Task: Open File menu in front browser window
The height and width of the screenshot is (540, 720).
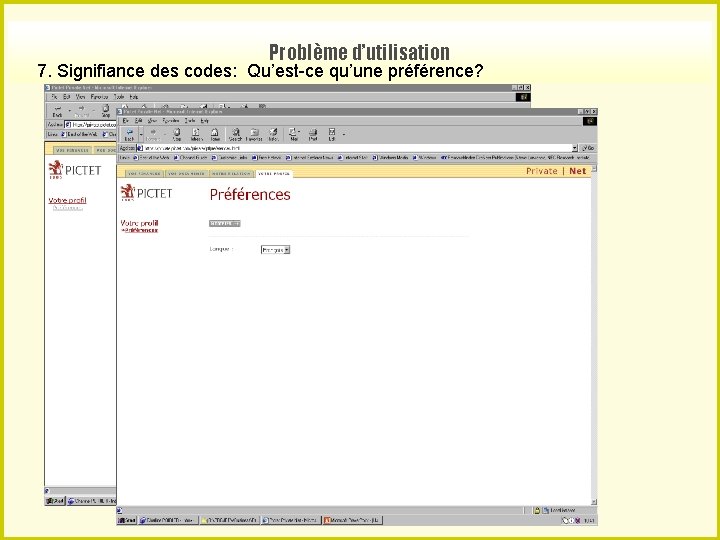Action: click(x=126, y=121)
